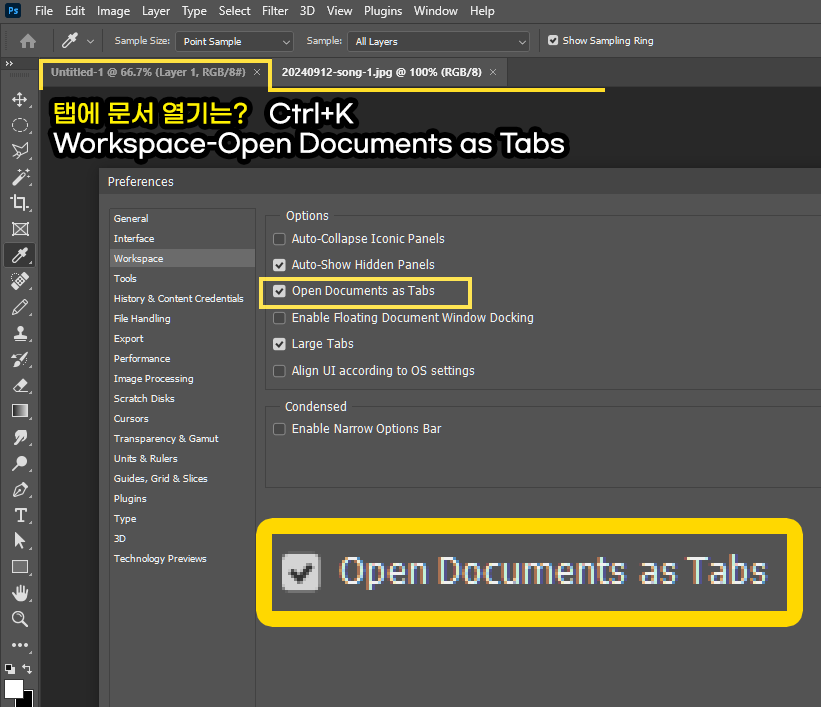Reset default foreground and background colors
The width and height of the screenshot is (821, 707).
click(9, 669)
